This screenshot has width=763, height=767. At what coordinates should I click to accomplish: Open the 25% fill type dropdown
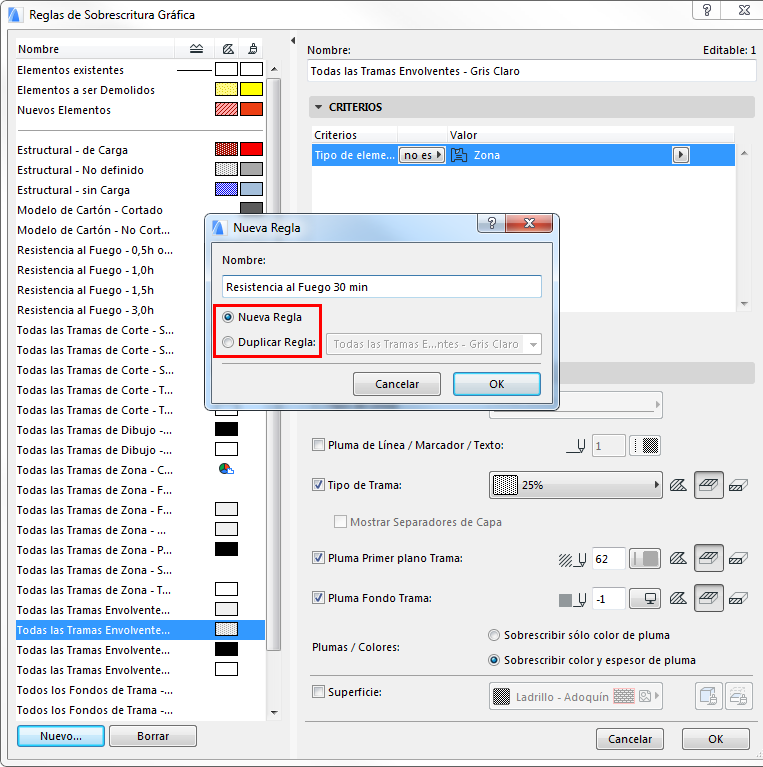click(576, 485)
